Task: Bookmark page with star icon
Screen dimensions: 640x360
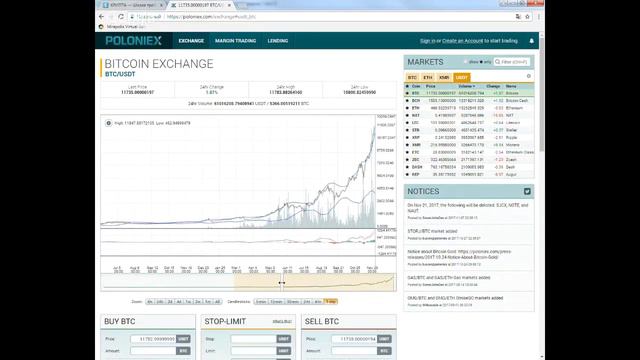Action: pyautogui.click(x=527, y=17)
